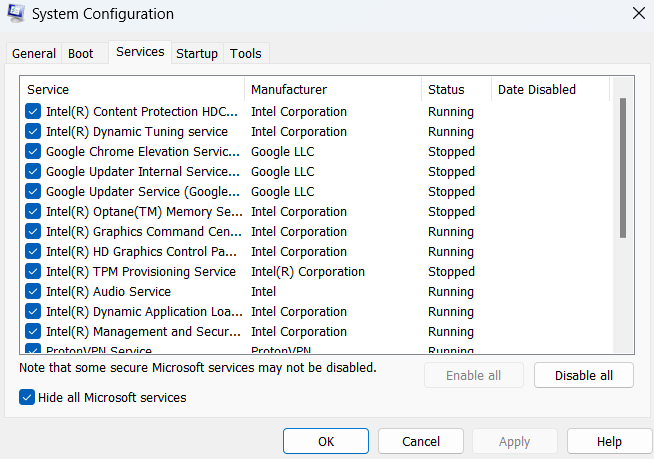Uncheck Intel(R) Dynamic Tuning service checkbox
The height and width of the screenshot is (459, 654).
point(33,131)
